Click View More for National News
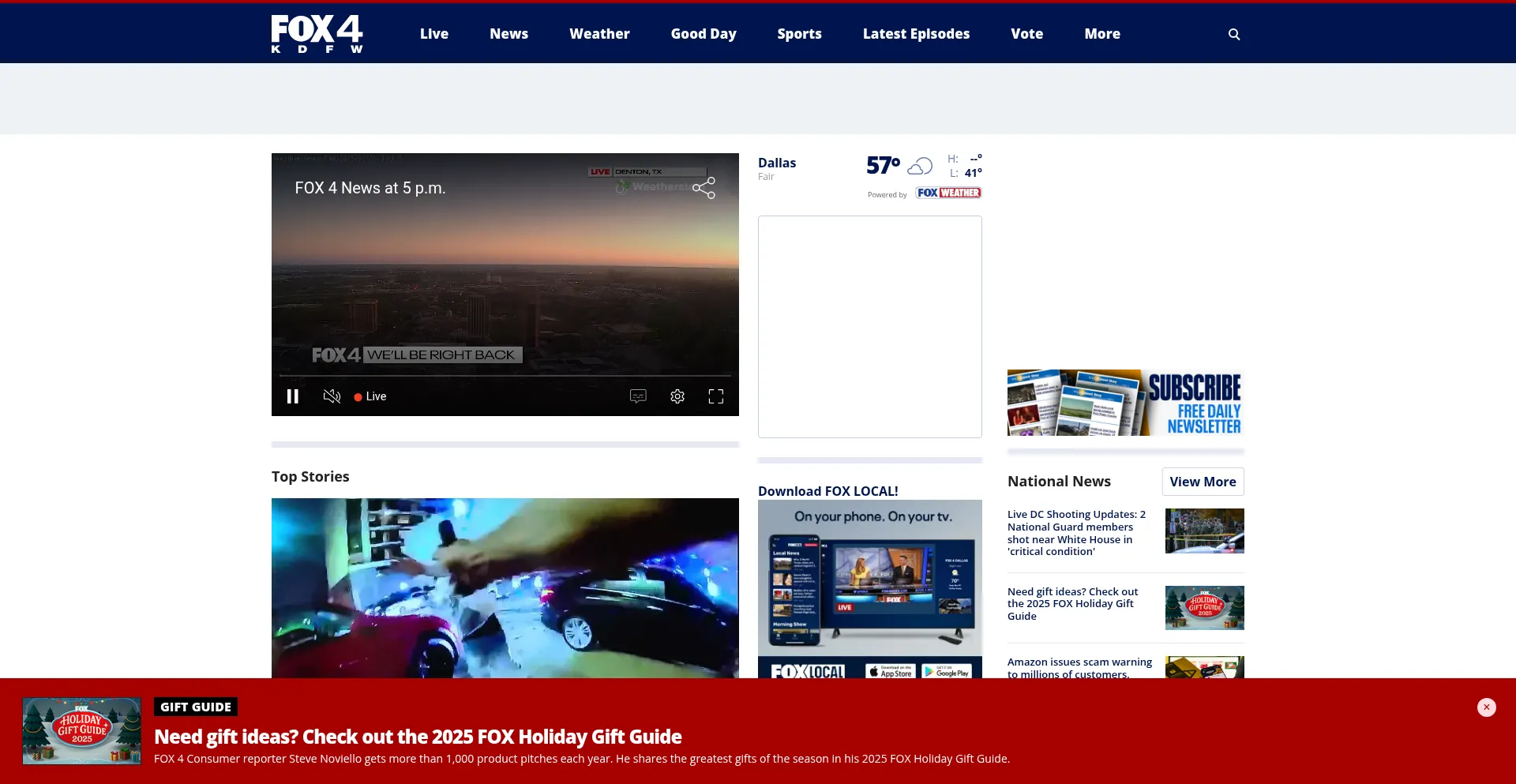The height and width of the screenshot is (784, 1516). click(x=1203, y=482)
